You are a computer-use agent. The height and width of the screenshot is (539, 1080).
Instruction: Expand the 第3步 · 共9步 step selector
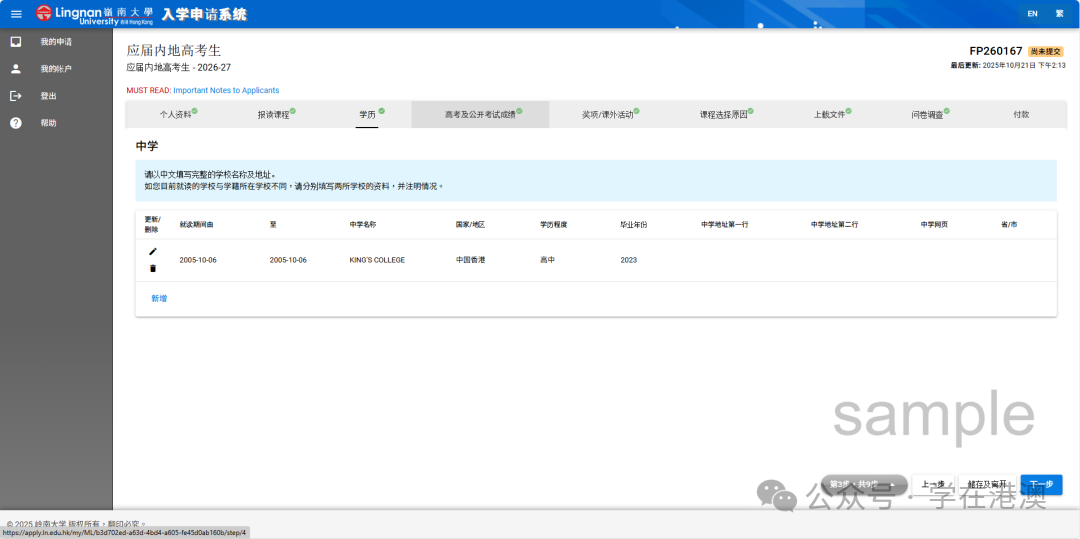tap(863, 484)
